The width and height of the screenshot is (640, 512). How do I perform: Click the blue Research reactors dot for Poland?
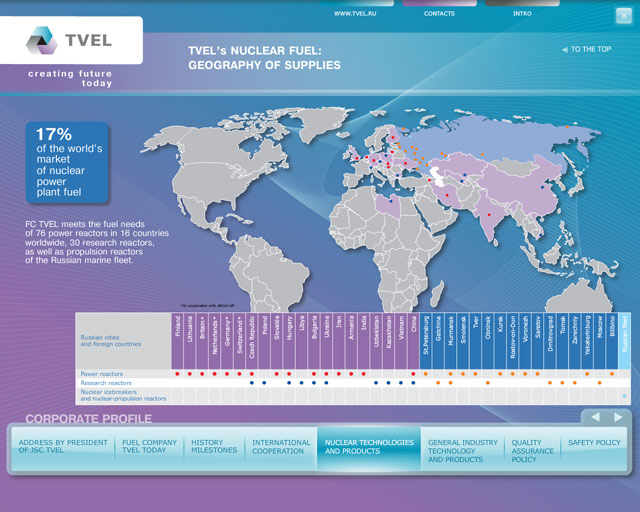[x=264, y=383]
